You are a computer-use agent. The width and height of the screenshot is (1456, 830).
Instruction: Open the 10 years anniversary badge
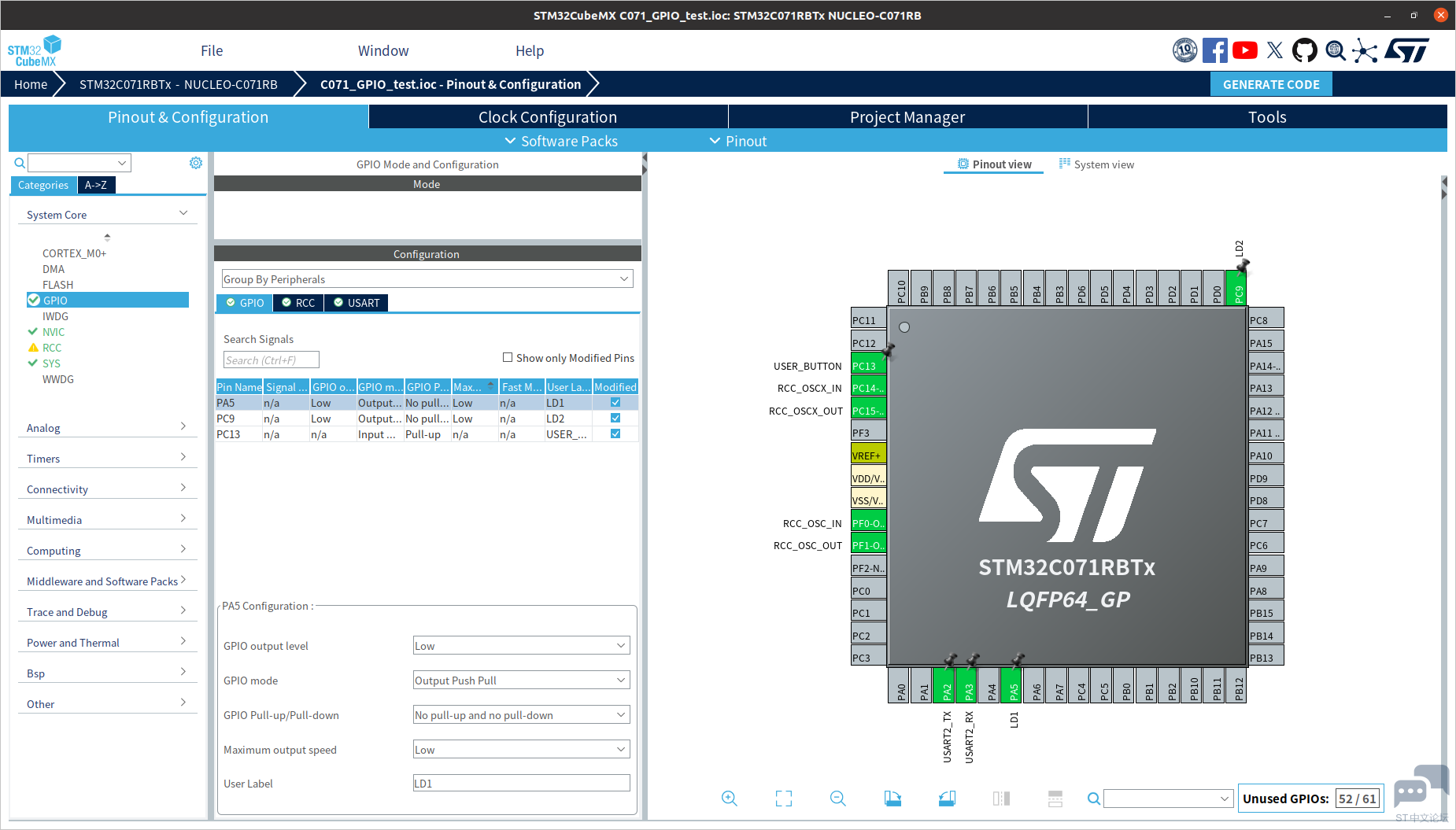(1184, 50)
